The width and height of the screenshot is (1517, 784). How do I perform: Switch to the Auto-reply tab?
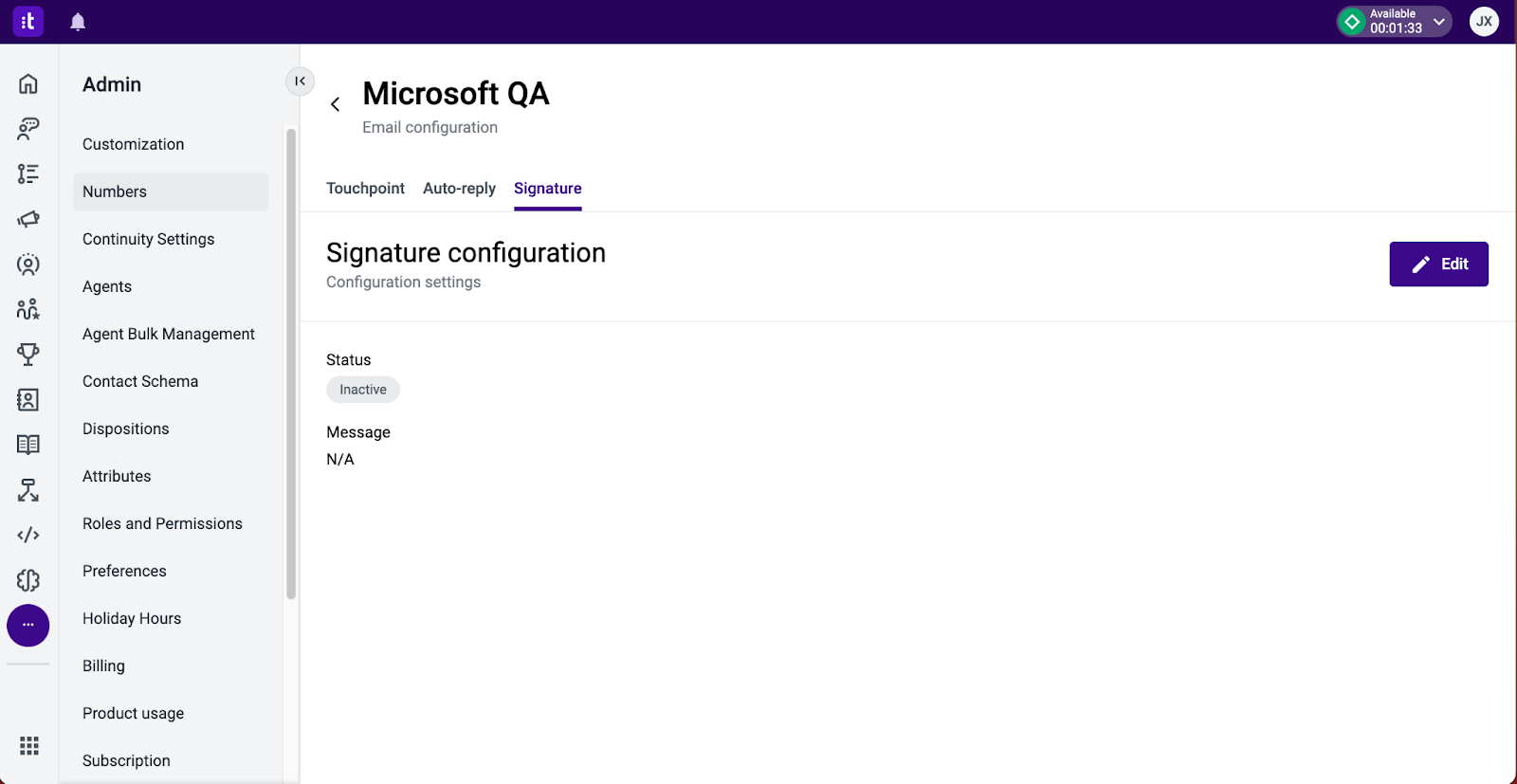coord(459,189)
